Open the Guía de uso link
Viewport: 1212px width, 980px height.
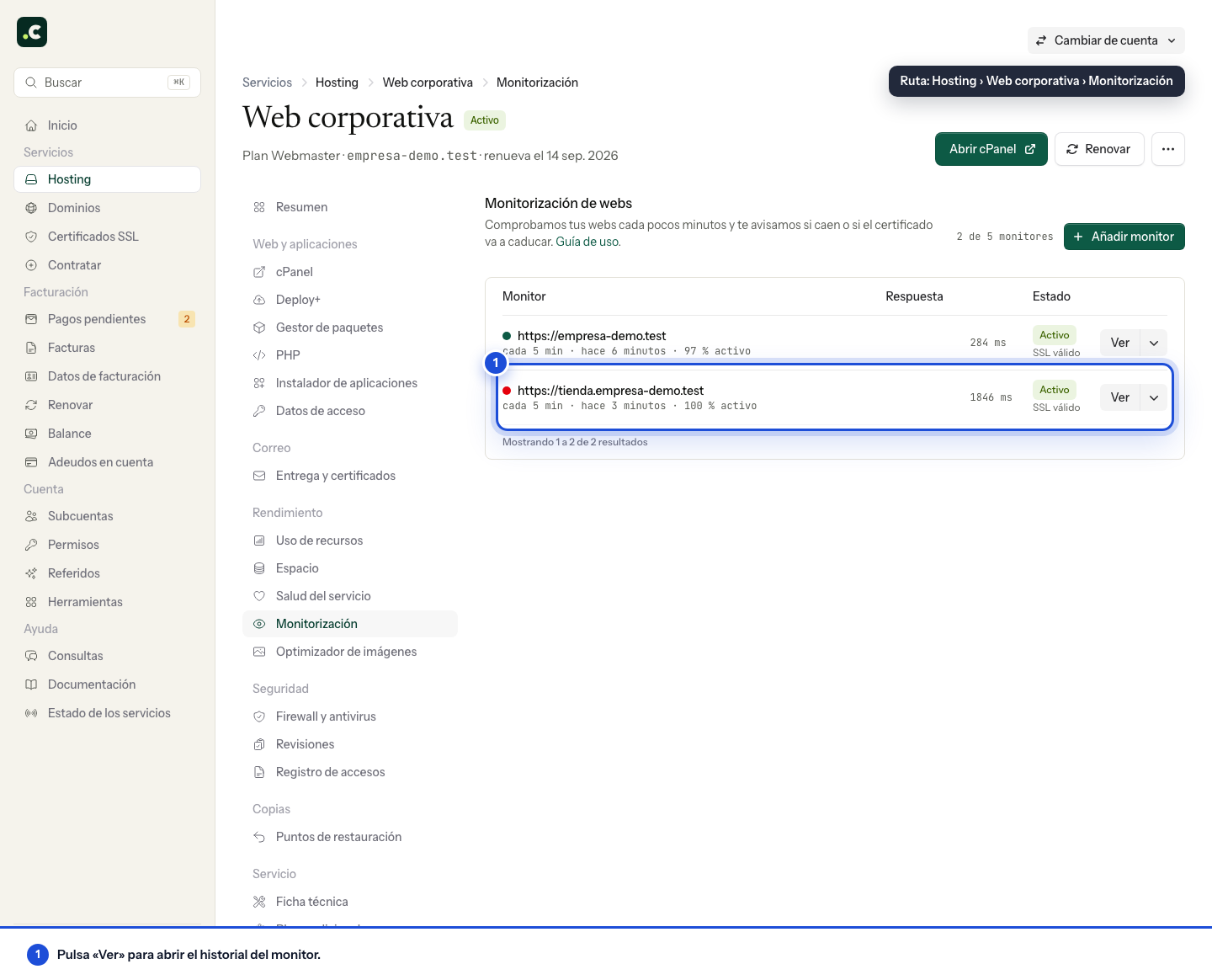(x=587, y=242)
